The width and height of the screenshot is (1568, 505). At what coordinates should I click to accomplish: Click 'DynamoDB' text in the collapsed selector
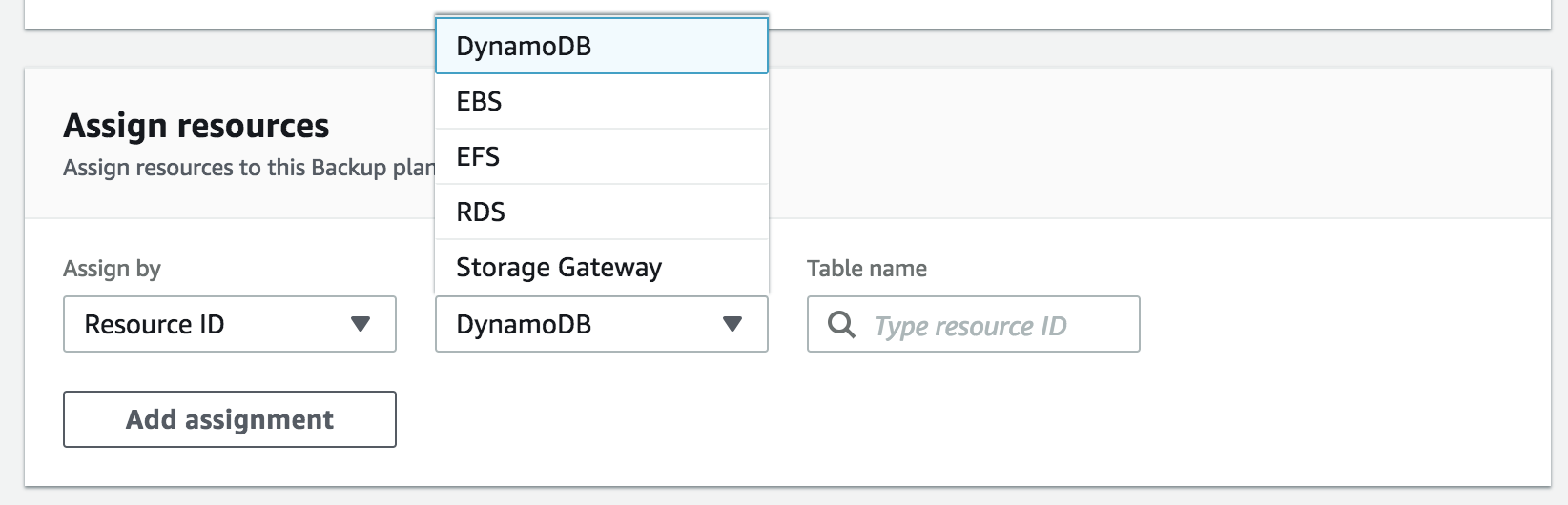(x=524, y=325)
